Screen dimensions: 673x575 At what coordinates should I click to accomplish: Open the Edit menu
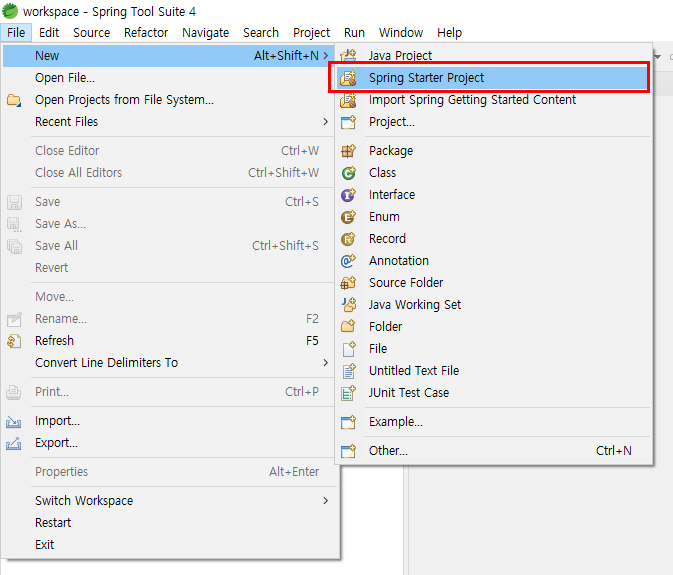tap(49, 33)
